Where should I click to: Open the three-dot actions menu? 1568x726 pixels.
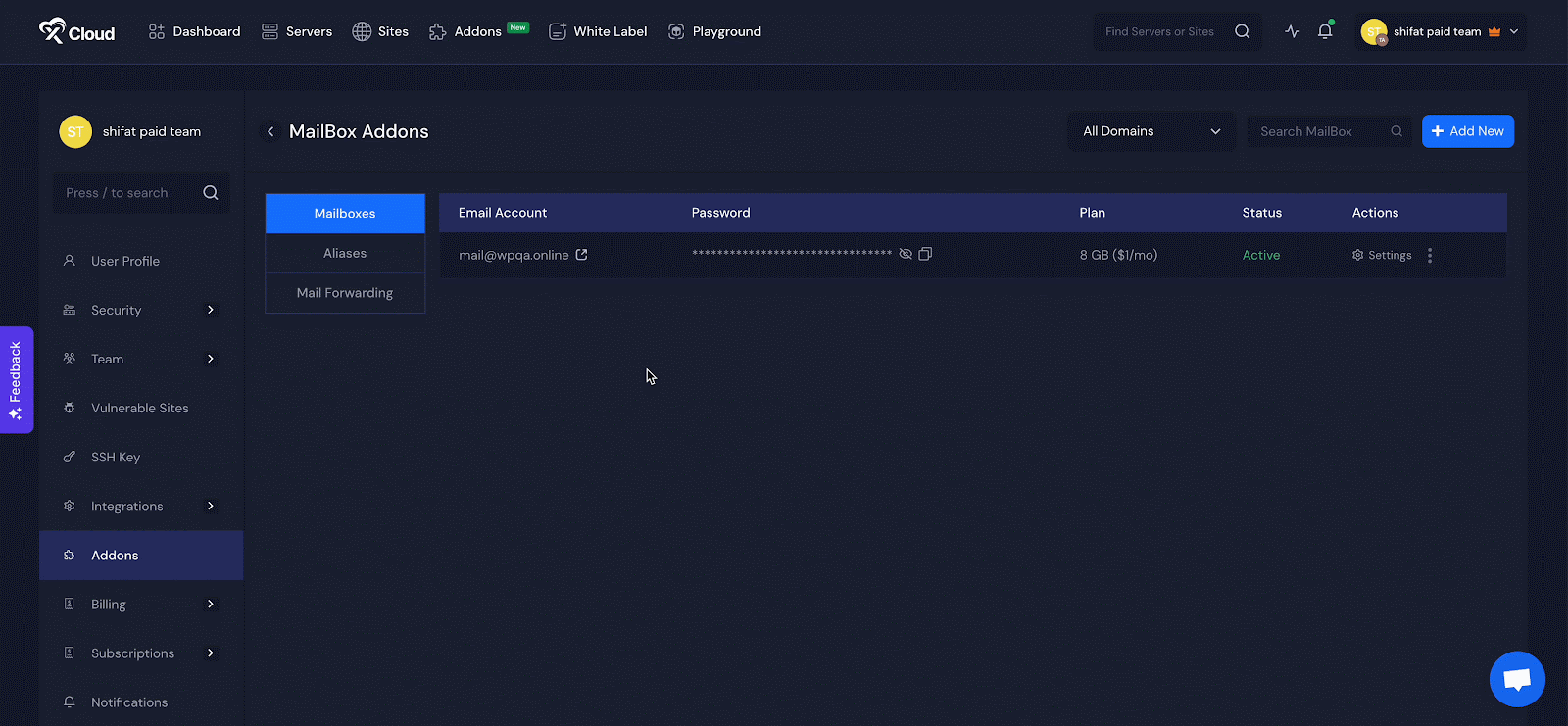[x=1430, y=255]
